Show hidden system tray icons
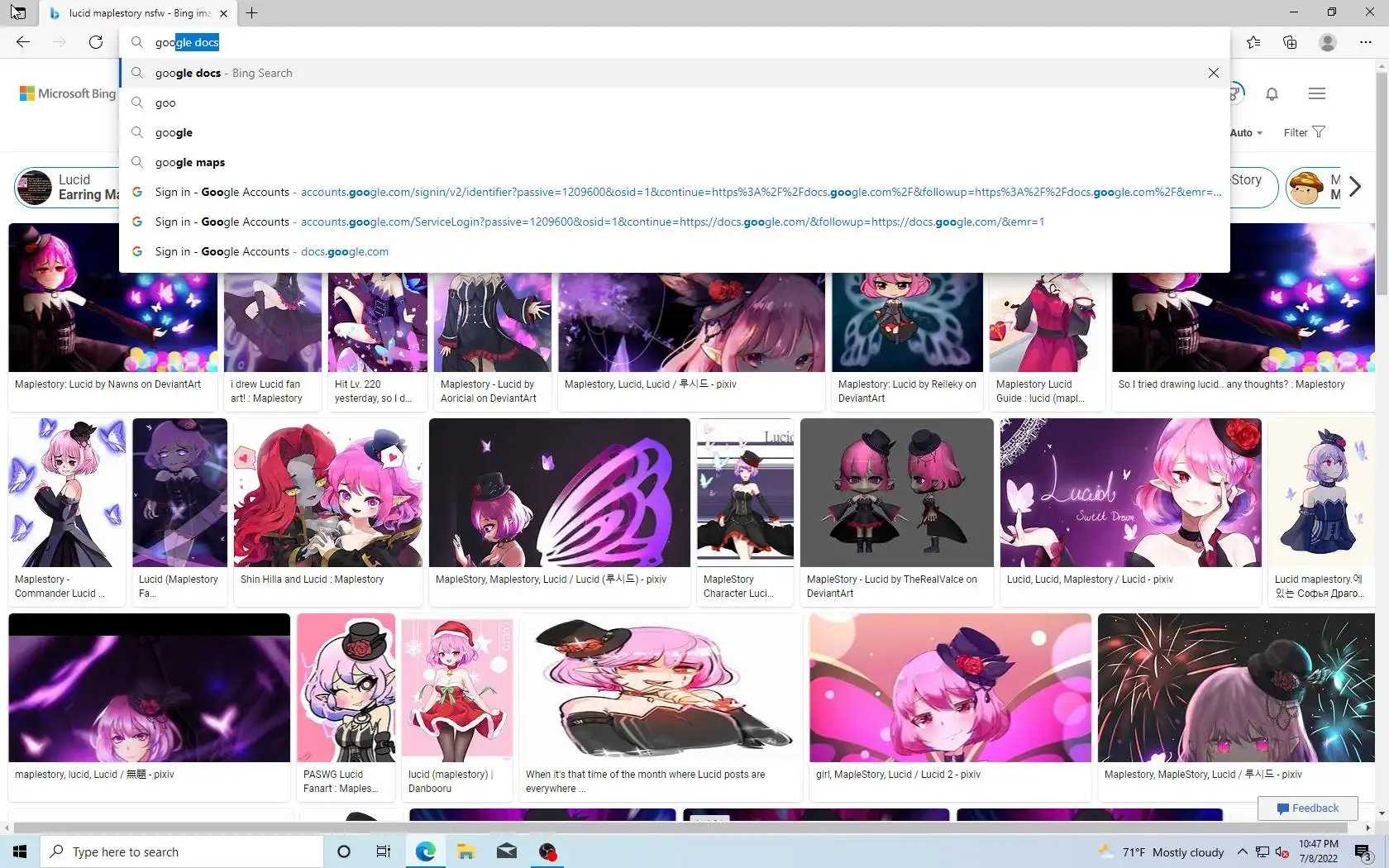 (x=1242, y=851)
